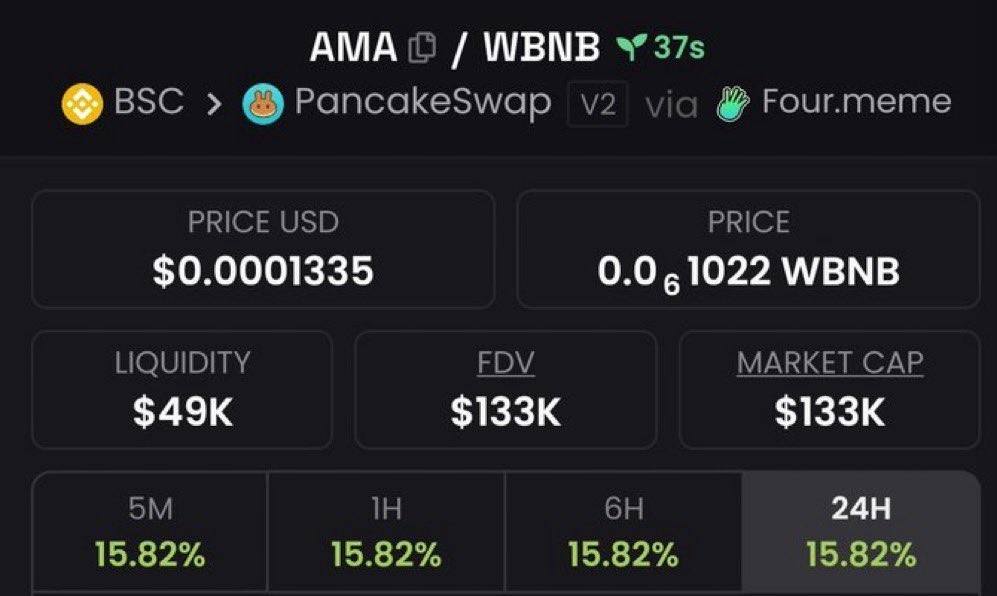Viewport: 997px width, 596px height.
Task: Open the Four.meme launchpad link
Action: 856,103
